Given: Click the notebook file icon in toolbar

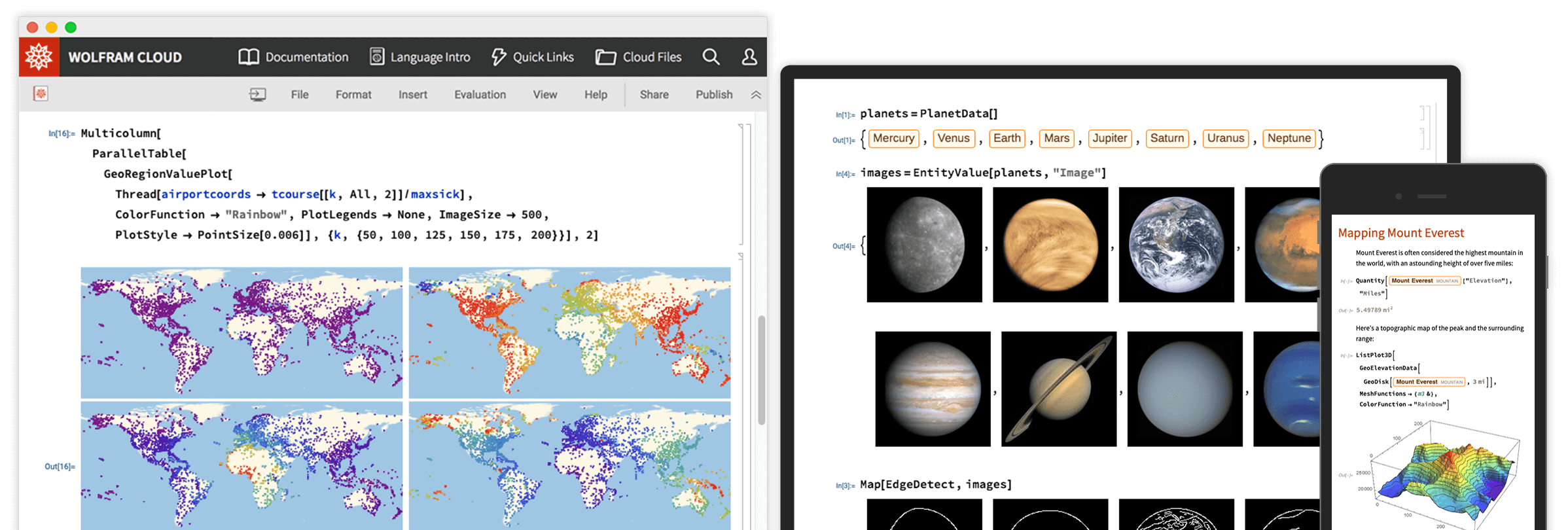Looking at the screenshot, I should tap(41, 94).
